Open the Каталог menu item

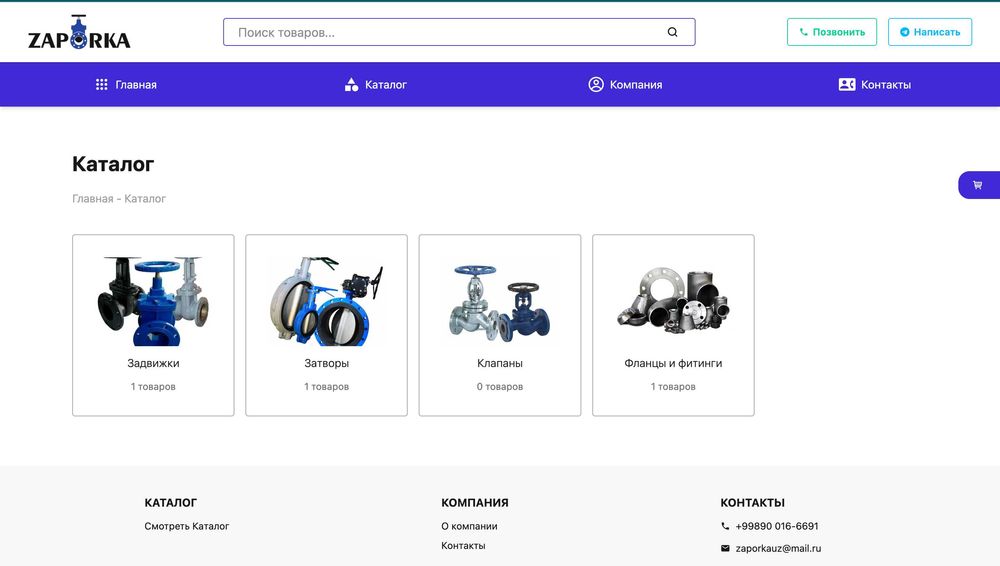386,84
